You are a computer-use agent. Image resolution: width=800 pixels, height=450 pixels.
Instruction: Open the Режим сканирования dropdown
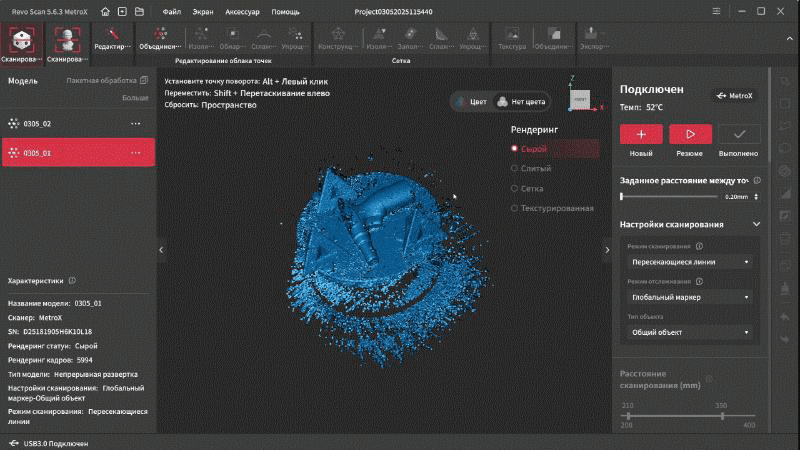click(x=690, y=261)
